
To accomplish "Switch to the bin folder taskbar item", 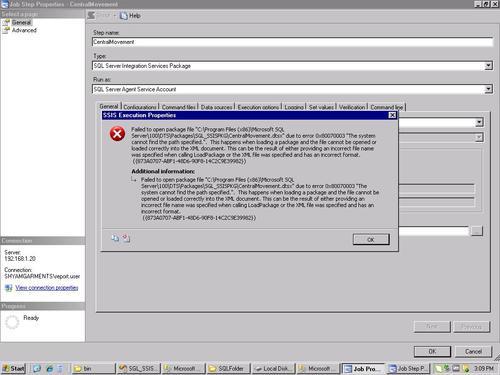I will 93,368.
